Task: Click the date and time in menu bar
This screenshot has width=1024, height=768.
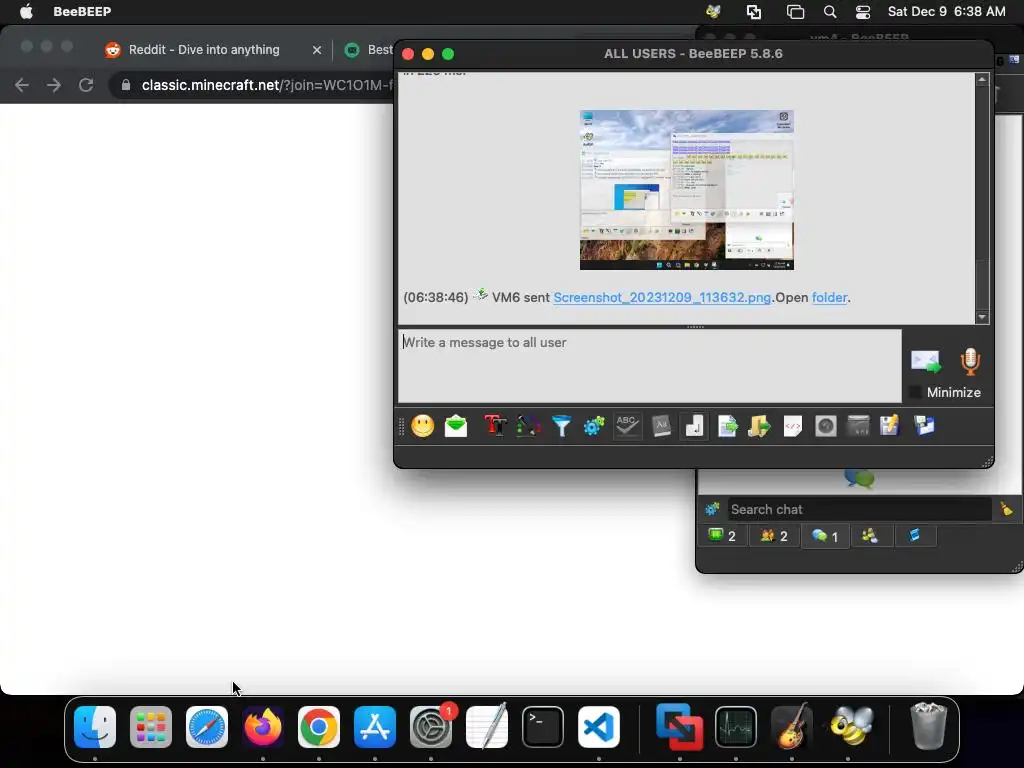Action: (x=946, y=12)
